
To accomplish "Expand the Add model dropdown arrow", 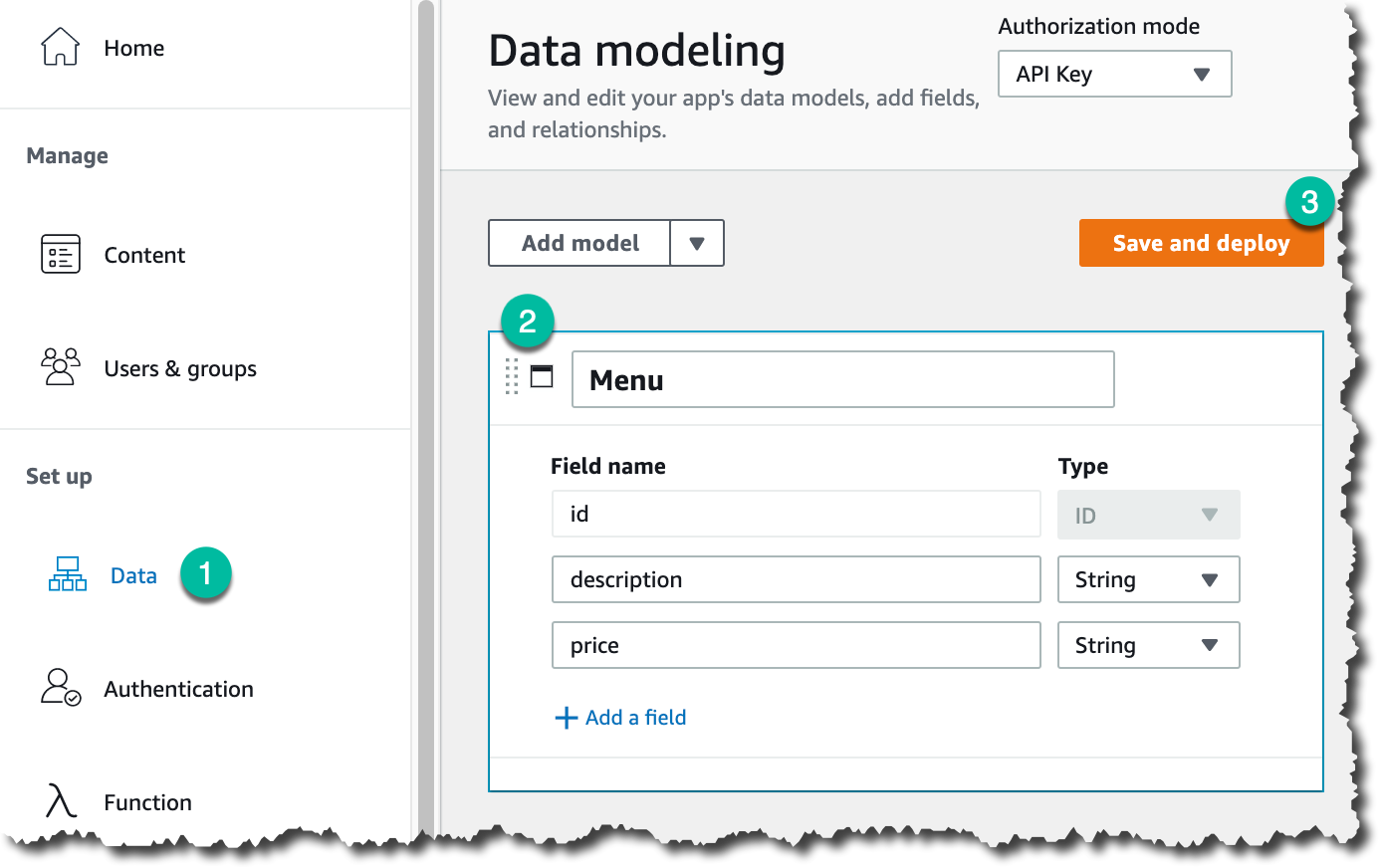I will pyautogui.click(x=697, y=243).
